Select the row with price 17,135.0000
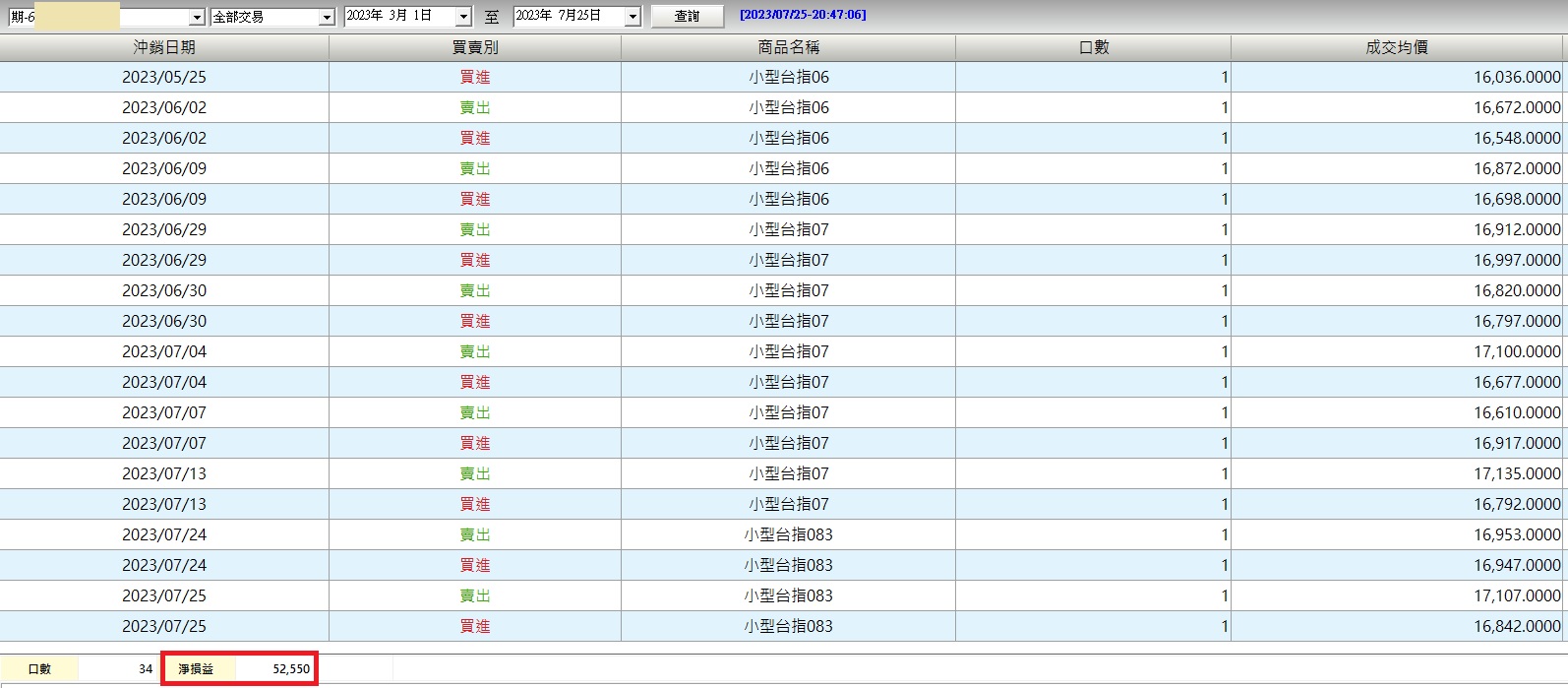This screenshot has height=688, width=1568. pos(782,473)
